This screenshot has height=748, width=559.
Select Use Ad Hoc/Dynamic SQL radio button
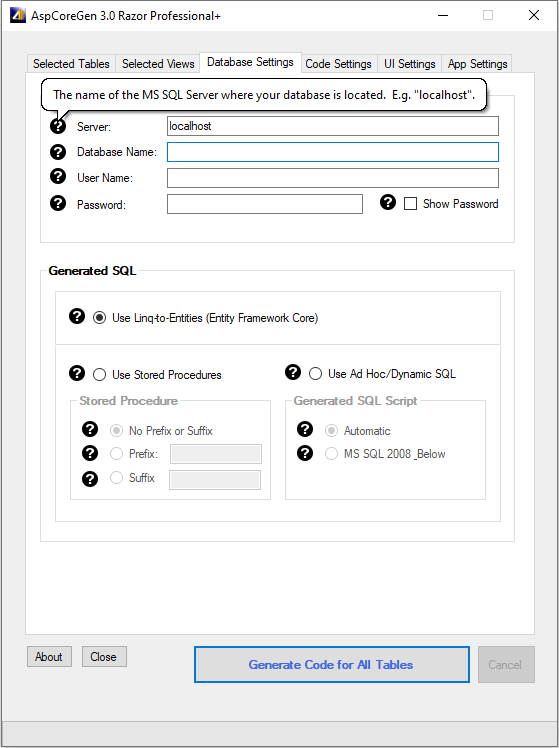[x=315, y=374]
